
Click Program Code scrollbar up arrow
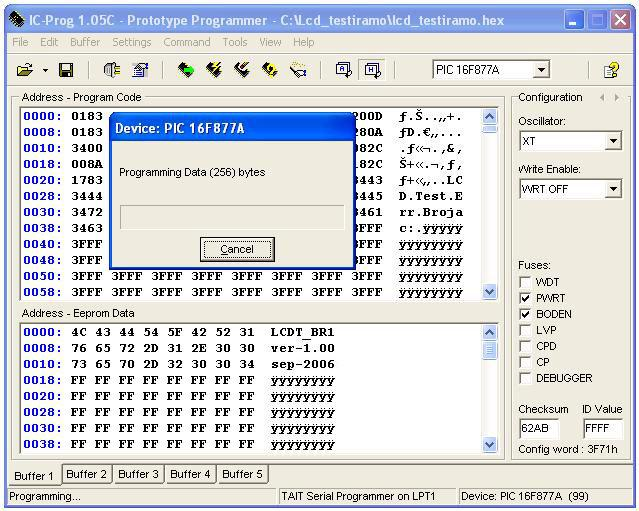tap(489, 117)
